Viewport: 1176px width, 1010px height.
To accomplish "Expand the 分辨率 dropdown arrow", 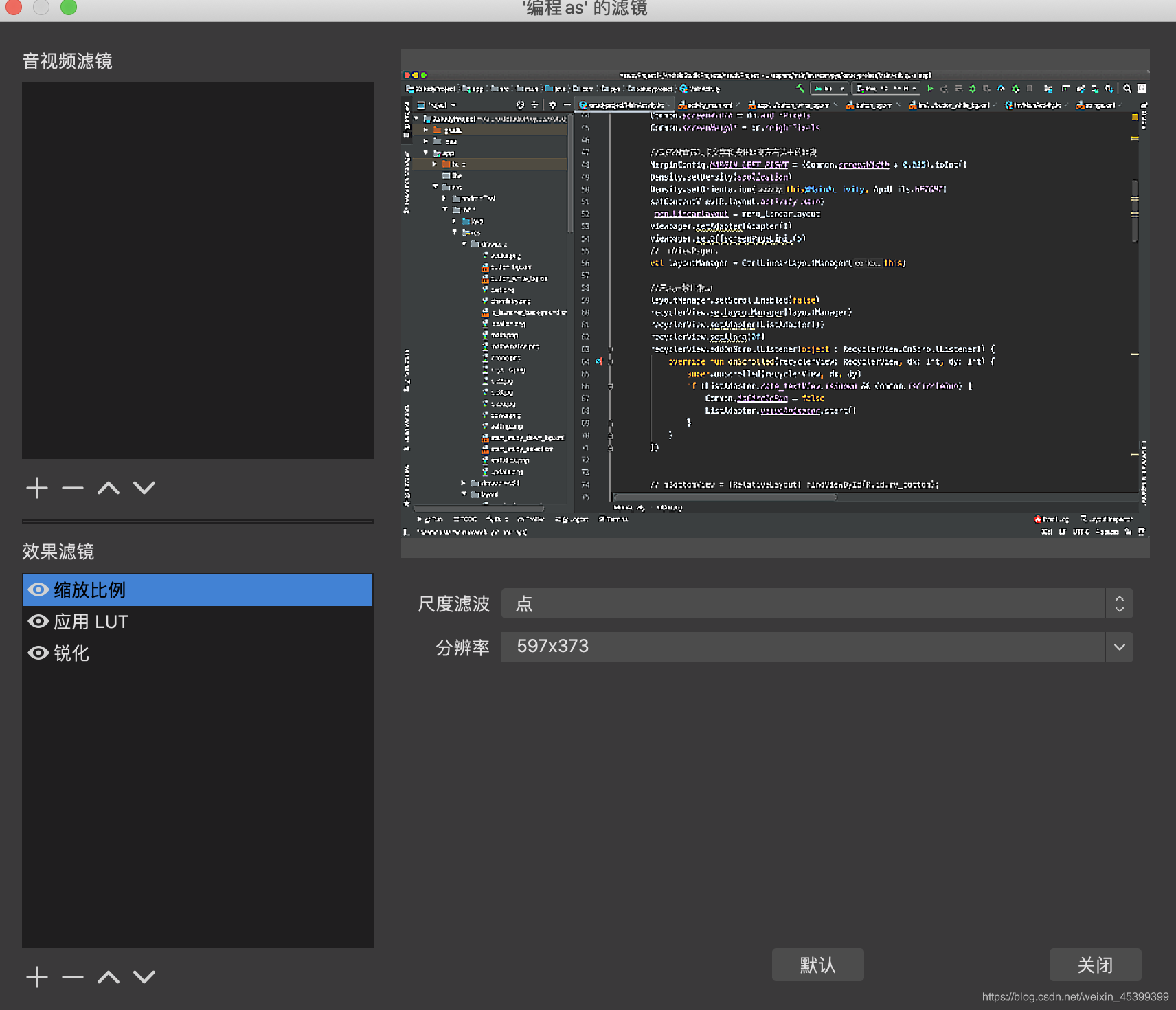I will tap(1120, 647).
